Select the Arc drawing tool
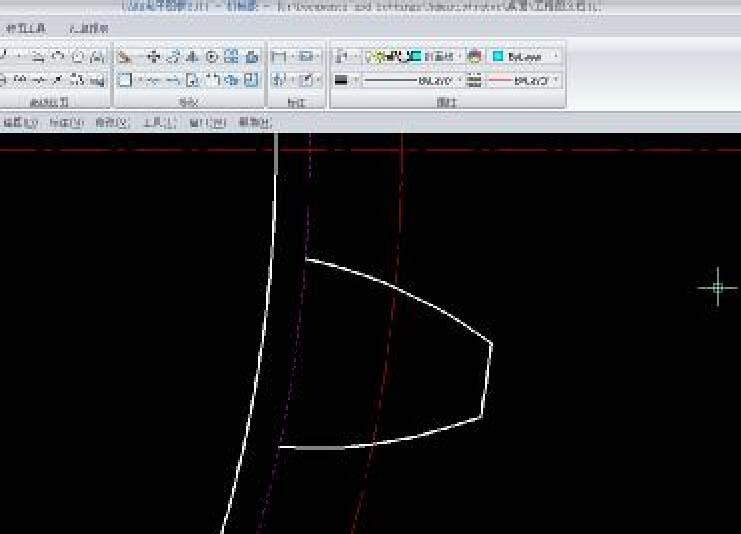Image resolution: width=741 pixels, height=534 pixels. [x=58, y=57]
